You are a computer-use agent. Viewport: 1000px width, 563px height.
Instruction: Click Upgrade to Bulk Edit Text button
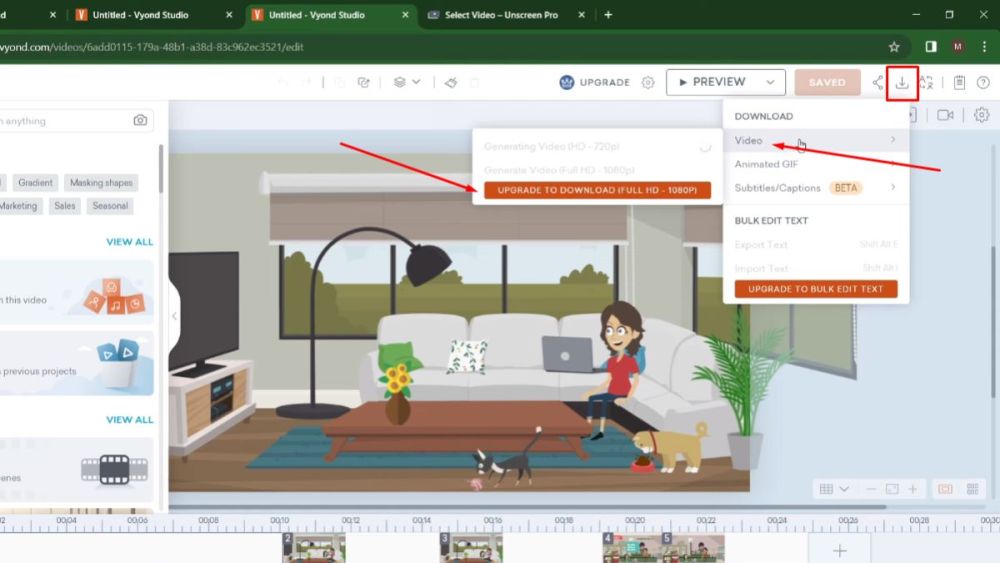(816, 289)
